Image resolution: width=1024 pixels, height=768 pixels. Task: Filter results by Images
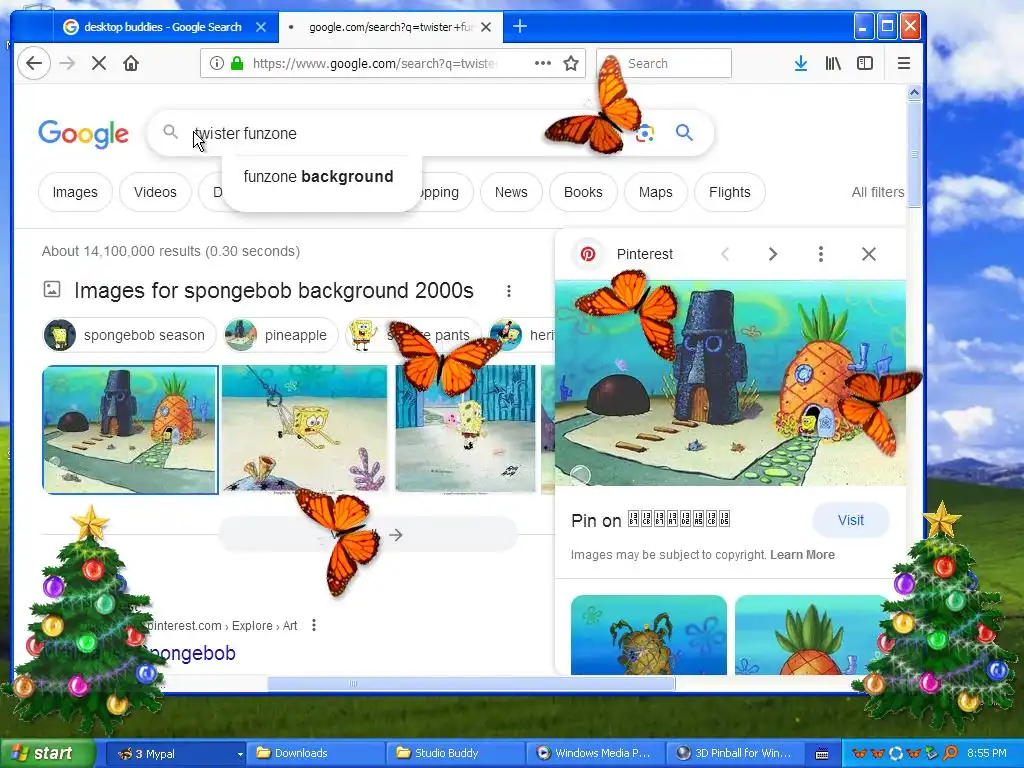(x=75, y=192)
